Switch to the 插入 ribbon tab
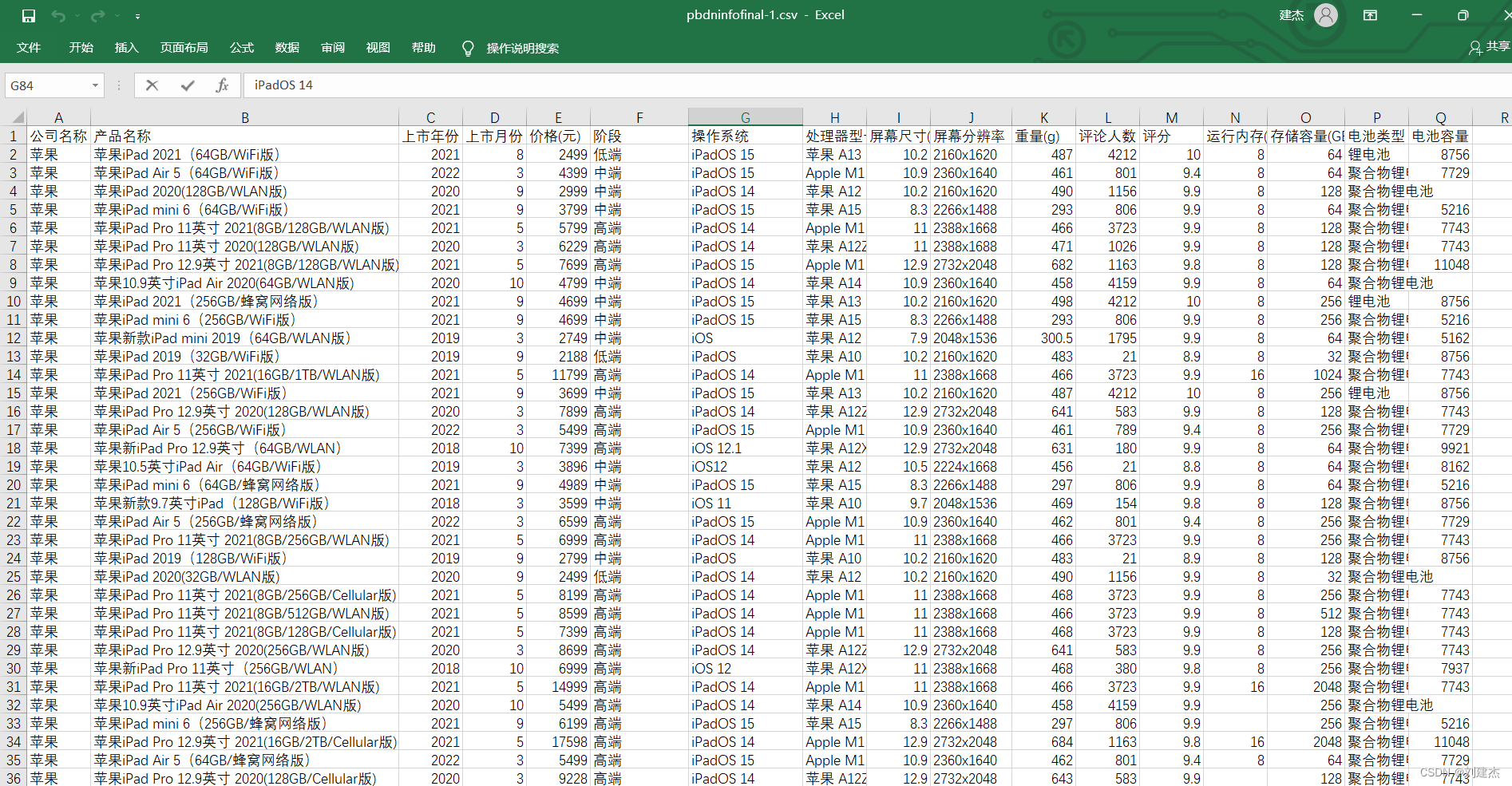1512x786 pixels. (x=127, y=48)
